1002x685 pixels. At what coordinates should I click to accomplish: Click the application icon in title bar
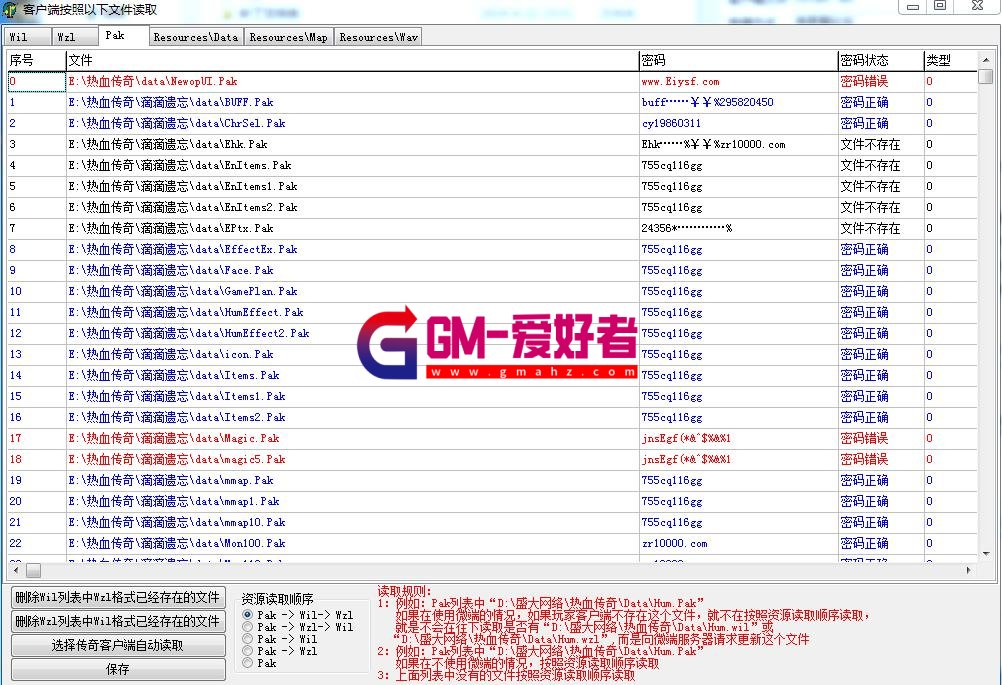pyautogui.click(x=10, y=10)
